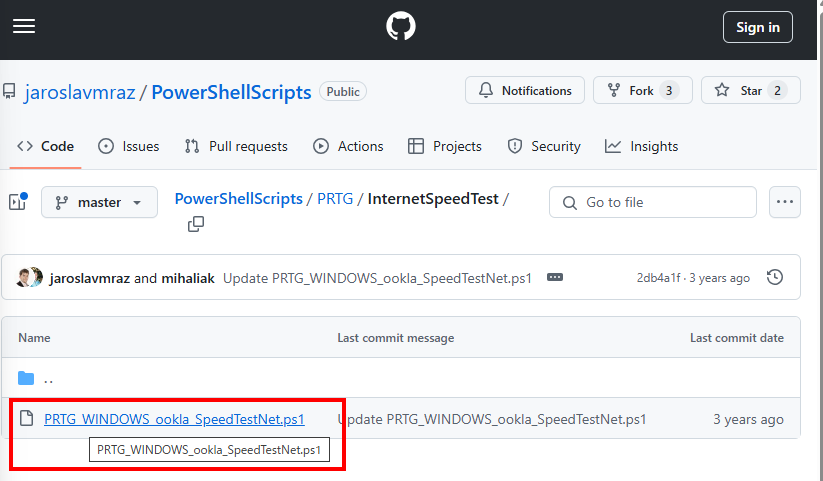
Task: Open more options three-dot button
Action: coord(785,202)
